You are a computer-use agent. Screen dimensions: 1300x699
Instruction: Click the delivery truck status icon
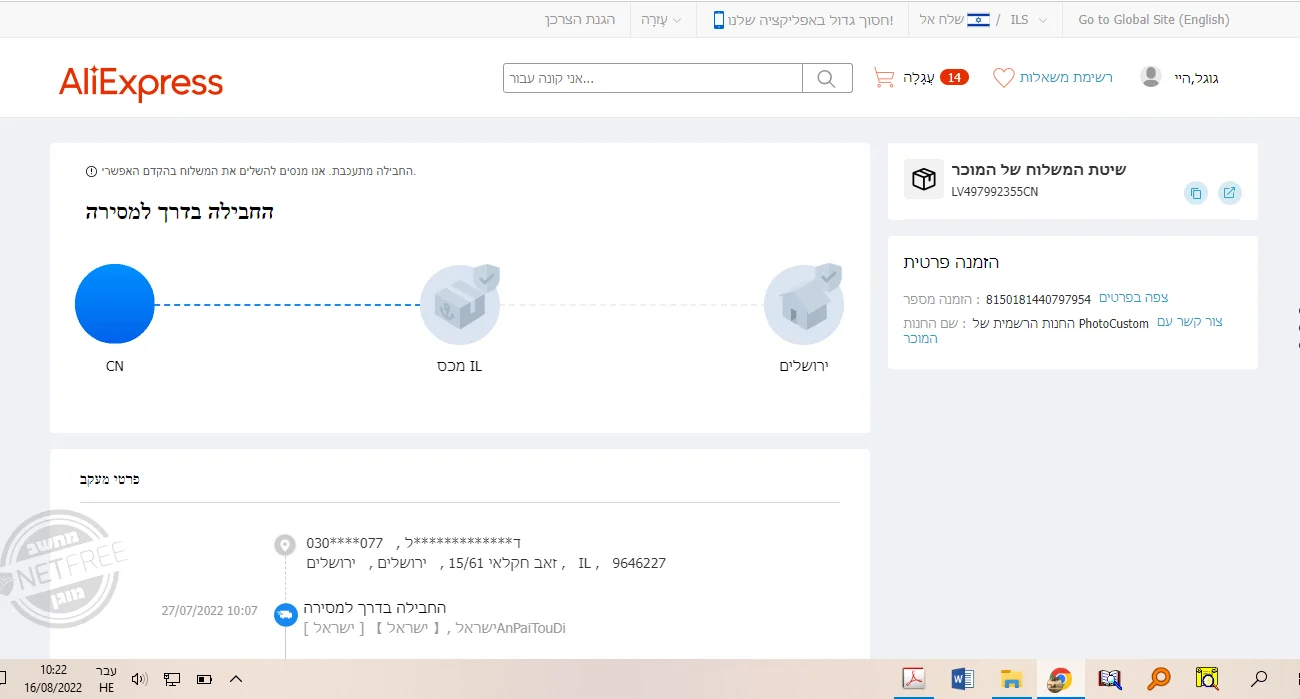point(286,614)
